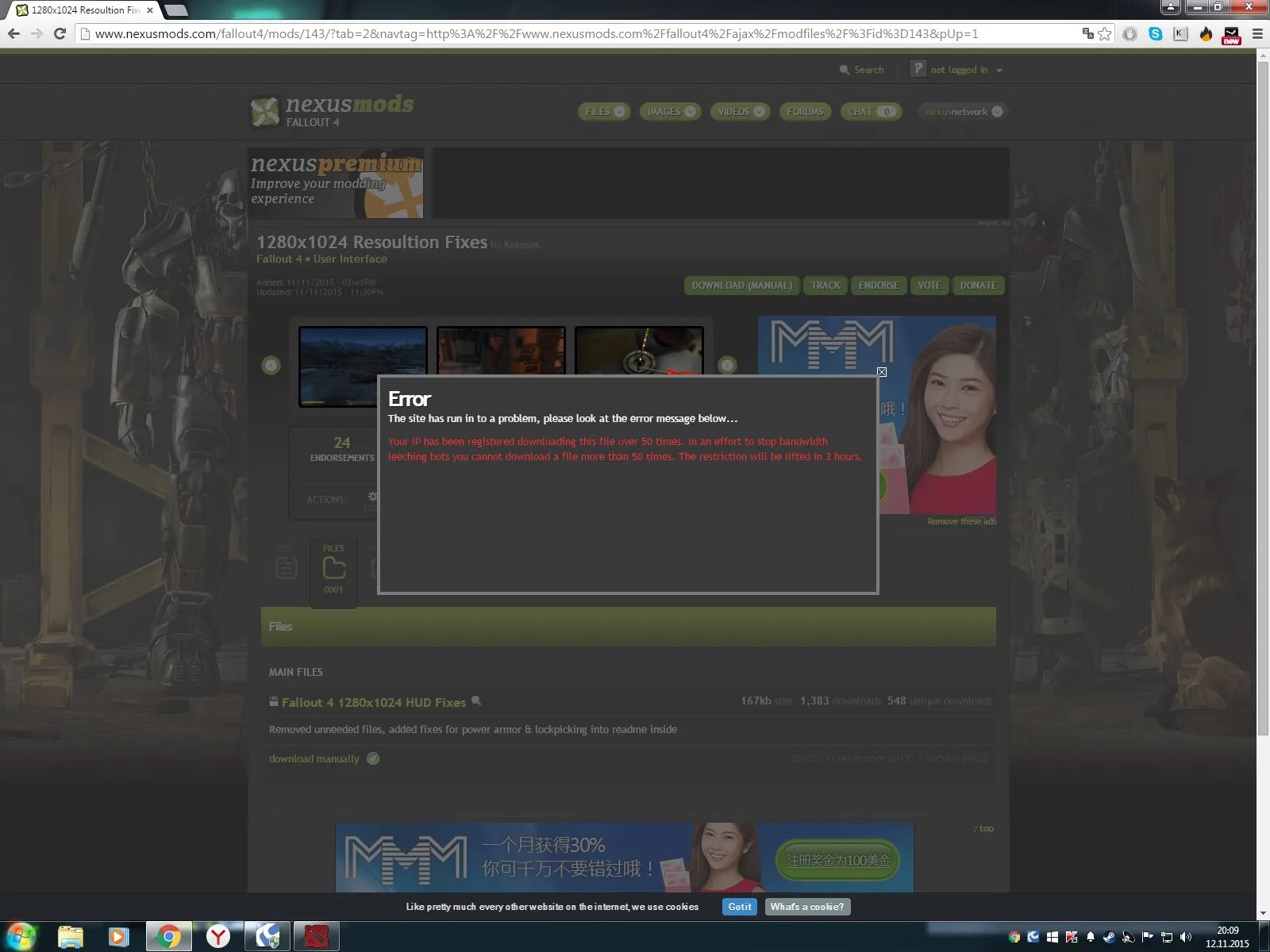This screenshot has height=952, width=1270.
Task: Switch to the DESC tab
Action: pyautogui.click(x=286, y=563)
